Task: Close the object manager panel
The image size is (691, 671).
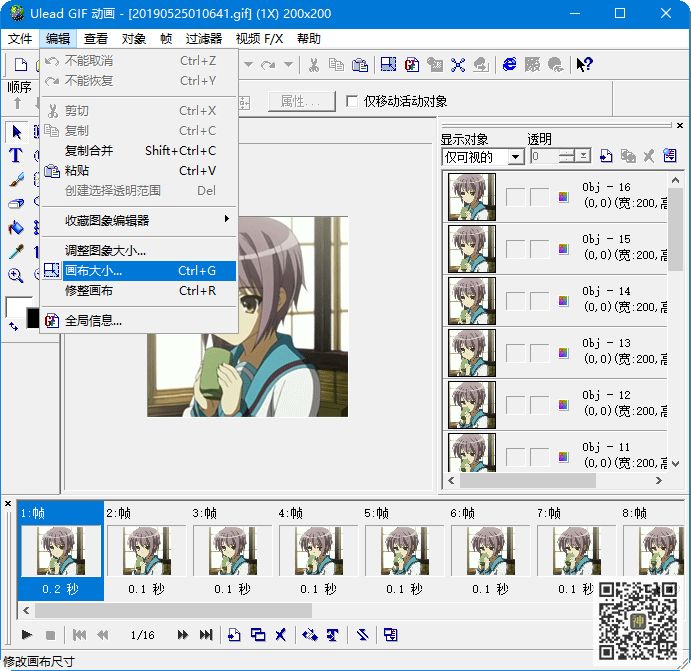Action: click(x=680, y=126)
